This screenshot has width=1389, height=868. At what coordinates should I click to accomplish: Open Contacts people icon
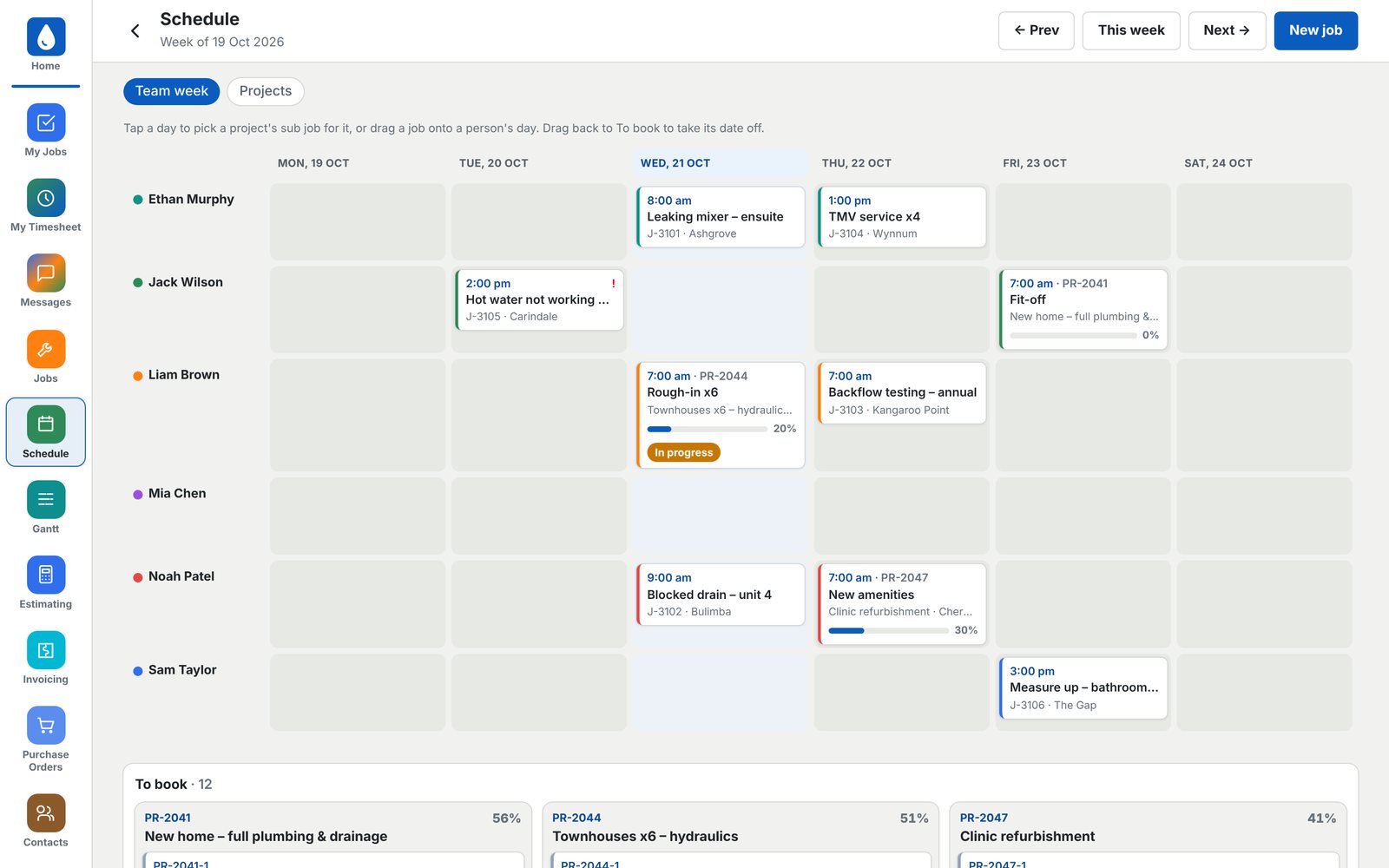click(x=46, y=813)
